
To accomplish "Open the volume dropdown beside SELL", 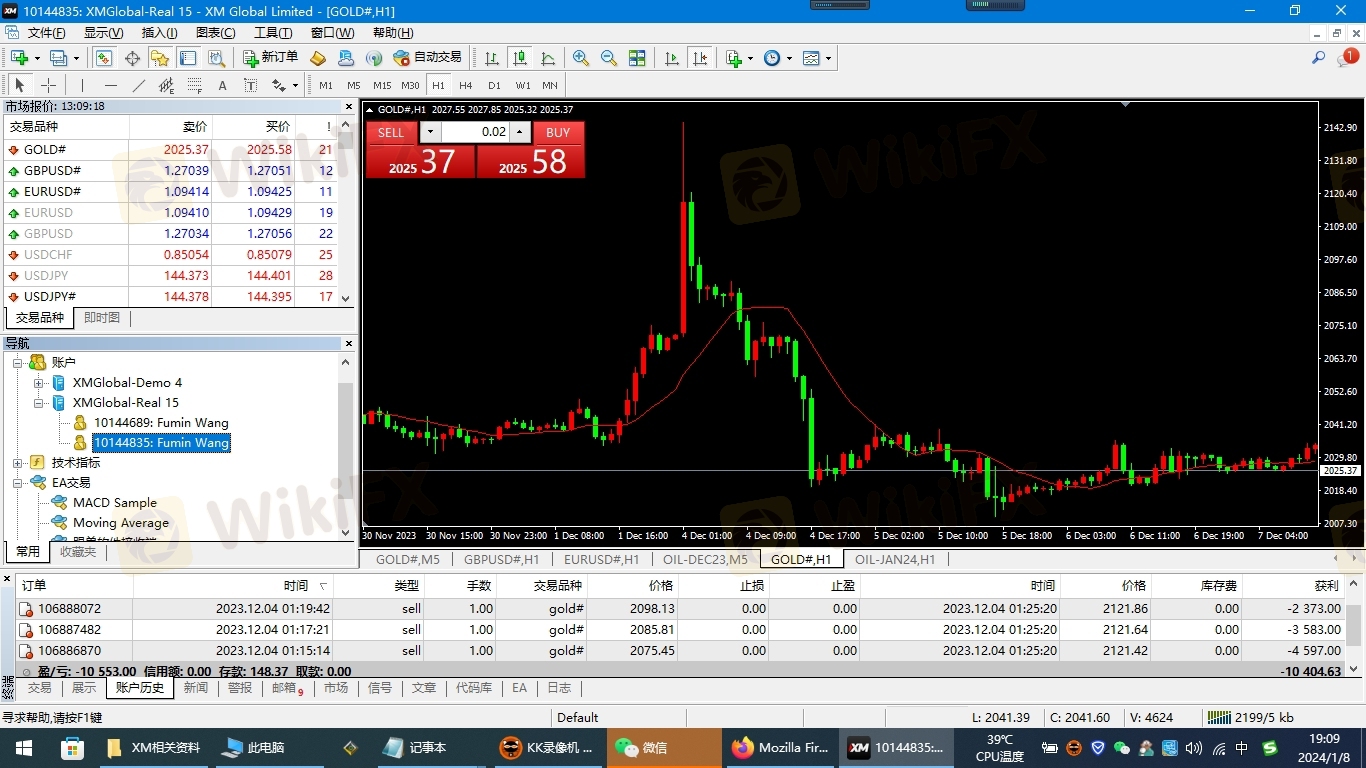I will [x=430, y=132].
